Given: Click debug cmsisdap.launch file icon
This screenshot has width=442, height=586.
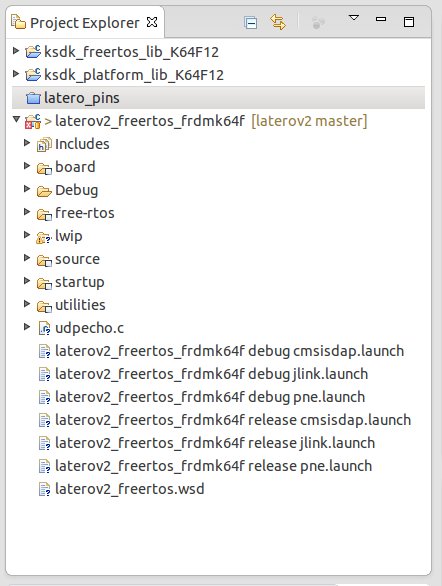Looking at the screenshot, I should (x=44, y=352).
